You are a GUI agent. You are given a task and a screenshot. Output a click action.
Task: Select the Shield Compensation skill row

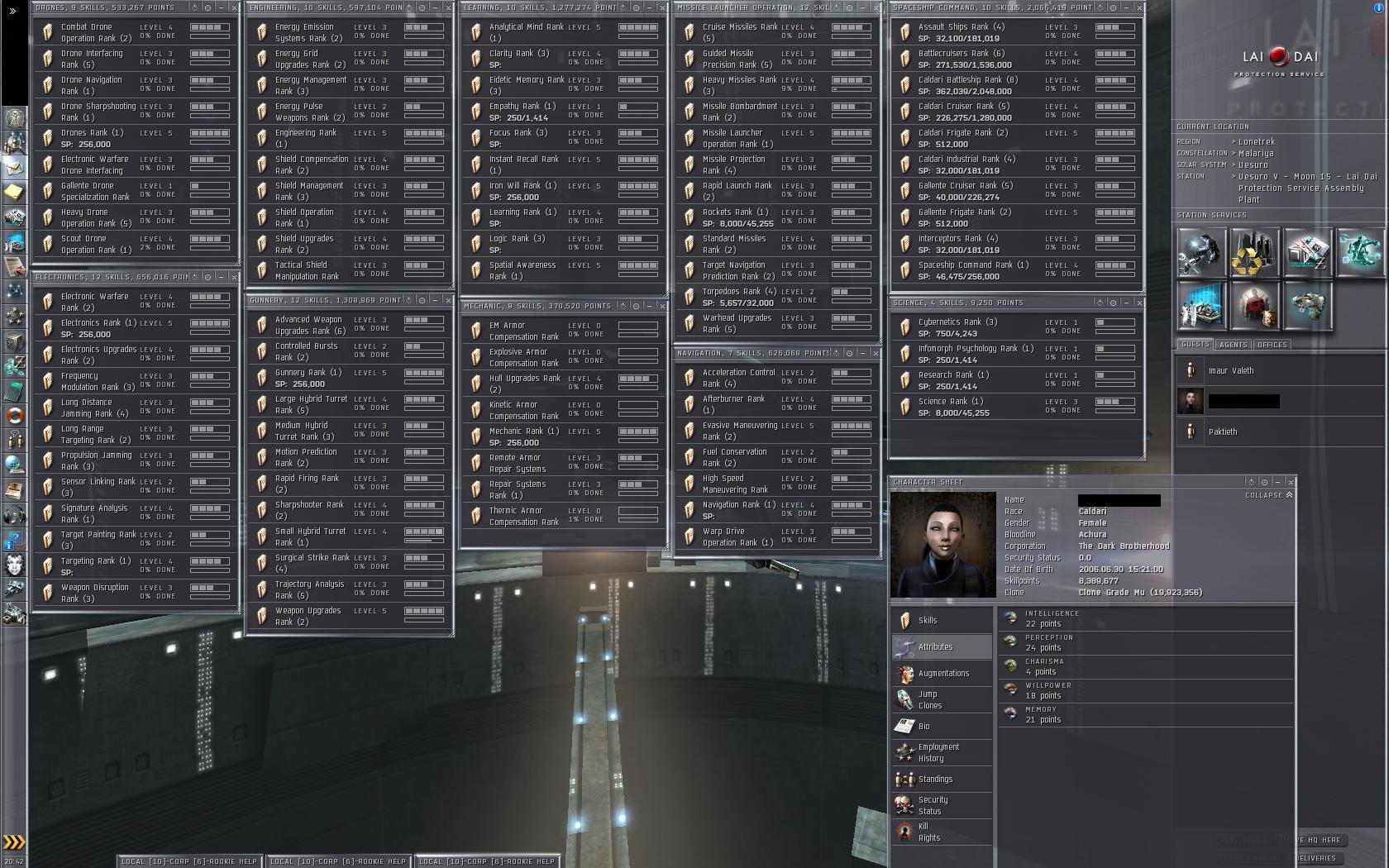tap(349, 165)
